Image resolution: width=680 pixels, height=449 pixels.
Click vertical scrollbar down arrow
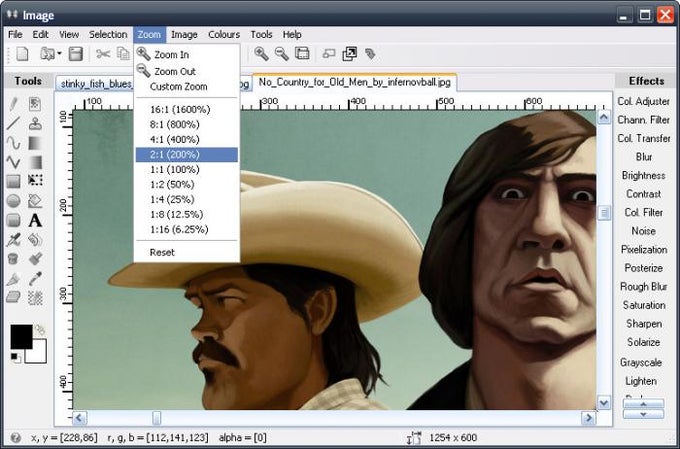[x=604, y=402]
